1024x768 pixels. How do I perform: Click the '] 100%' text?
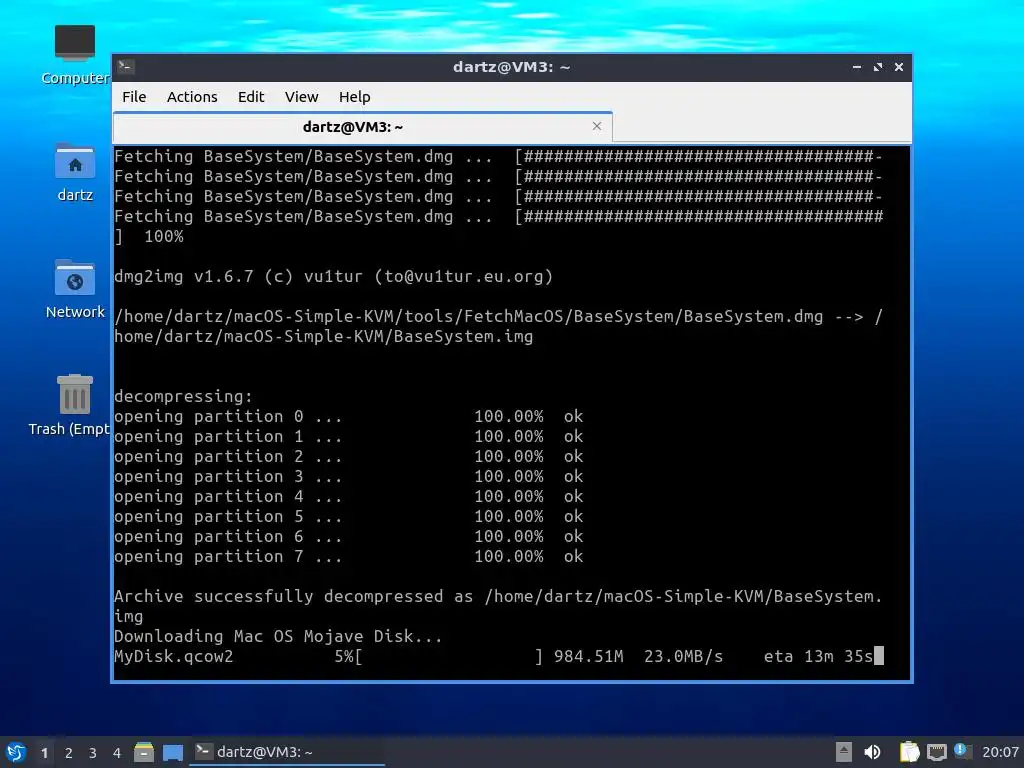pos(149,236)
